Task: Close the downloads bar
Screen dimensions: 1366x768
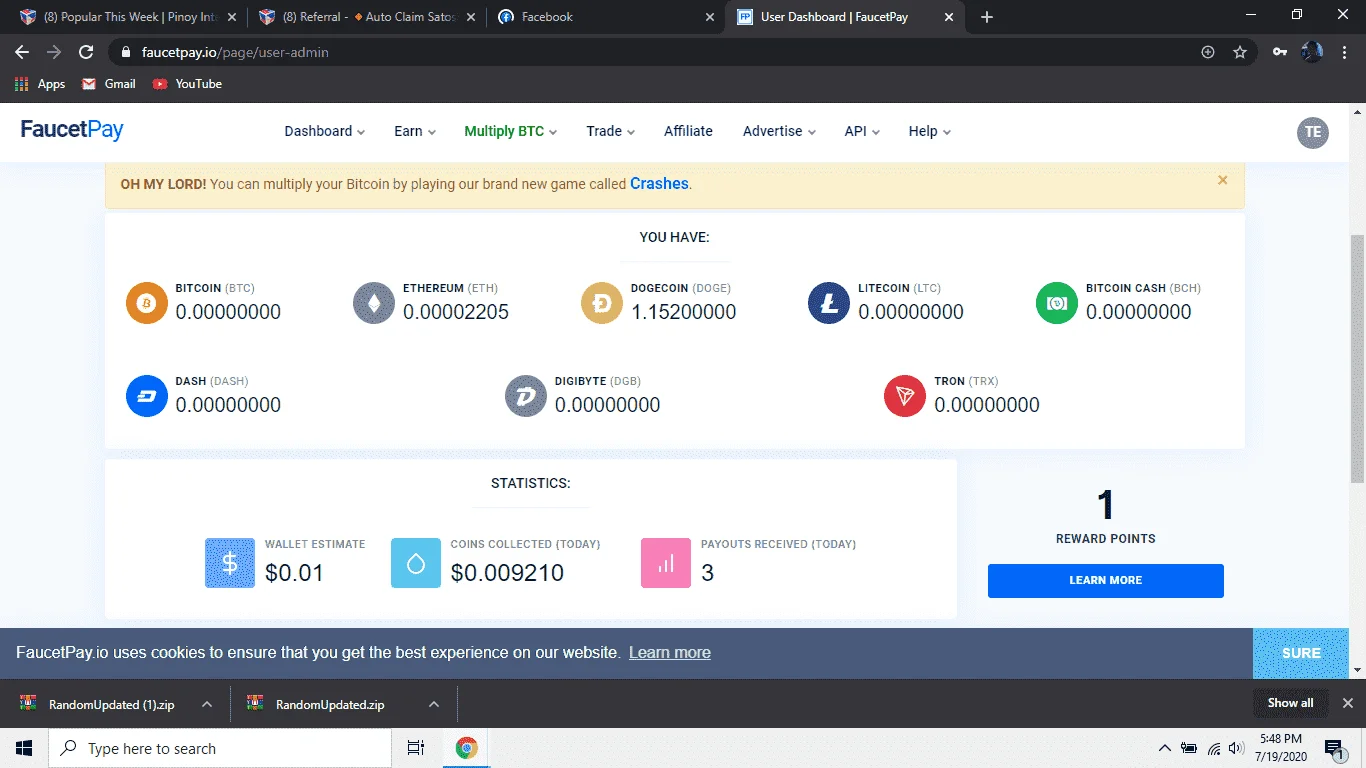Action: click(1347, 703)
